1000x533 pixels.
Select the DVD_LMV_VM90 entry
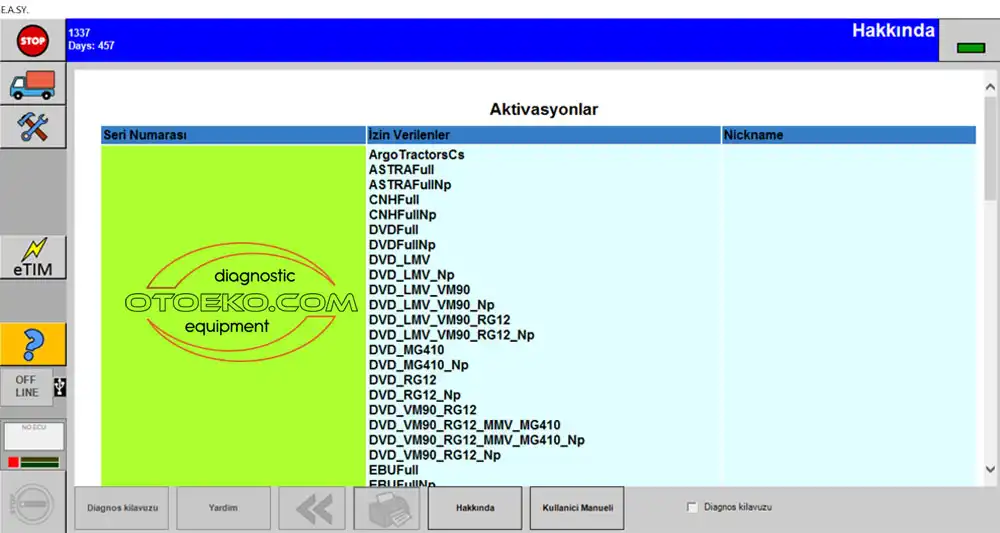(419, 289)
